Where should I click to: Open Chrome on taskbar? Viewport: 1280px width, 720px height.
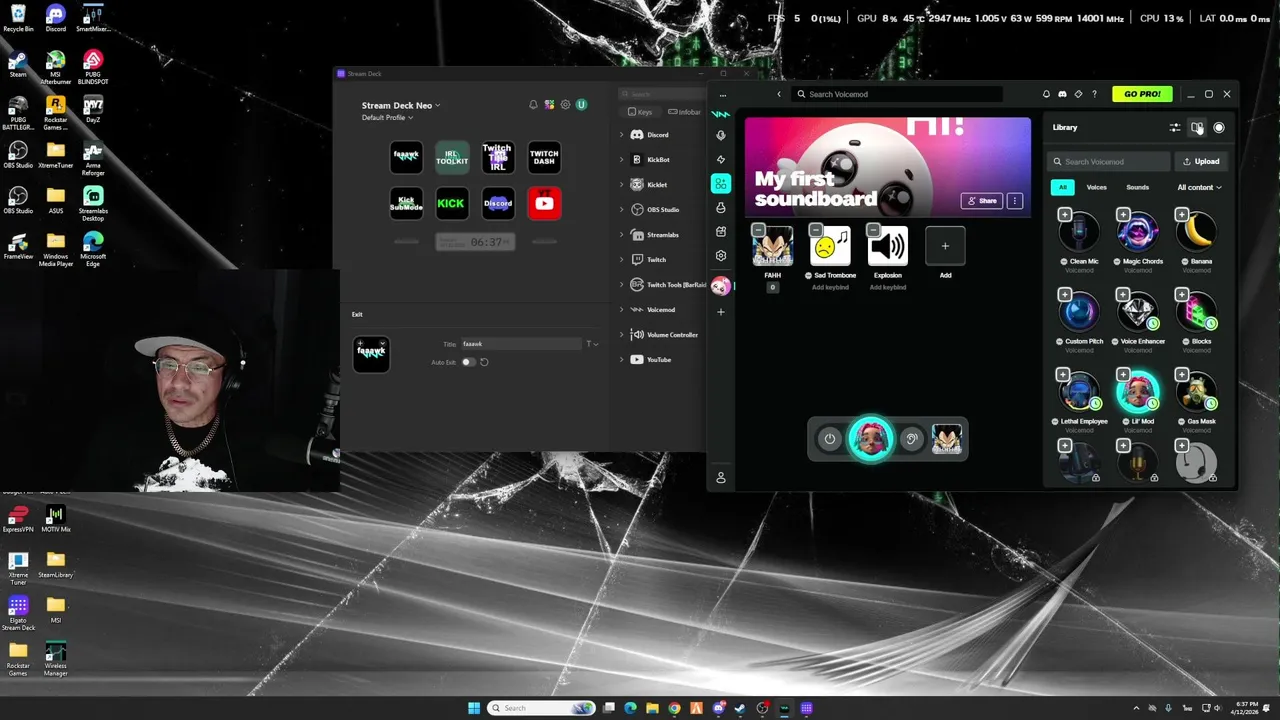tap(674, 708)
